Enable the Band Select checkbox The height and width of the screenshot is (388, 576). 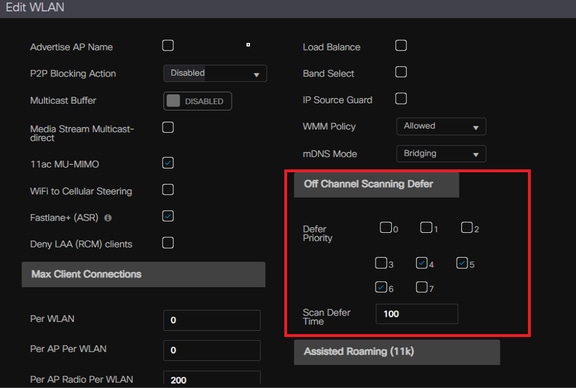[x=401, y=72]
